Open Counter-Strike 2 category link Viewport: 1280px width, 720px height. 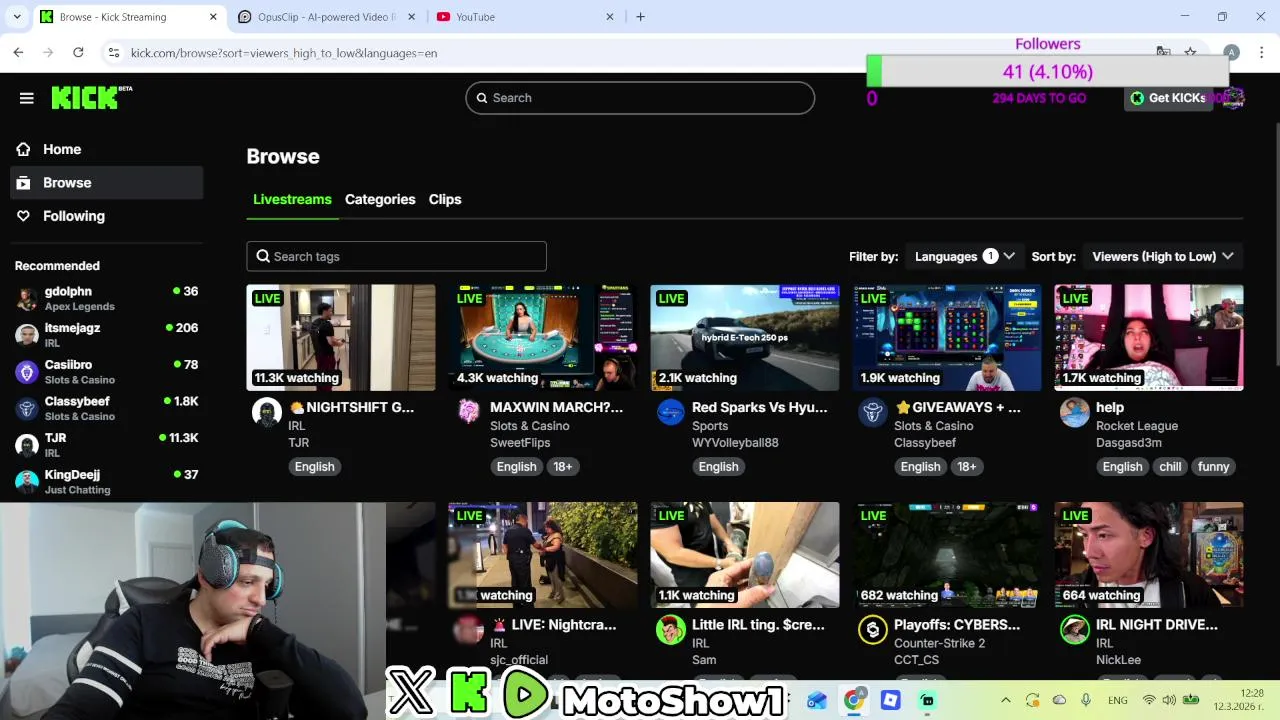pos(940,643)
